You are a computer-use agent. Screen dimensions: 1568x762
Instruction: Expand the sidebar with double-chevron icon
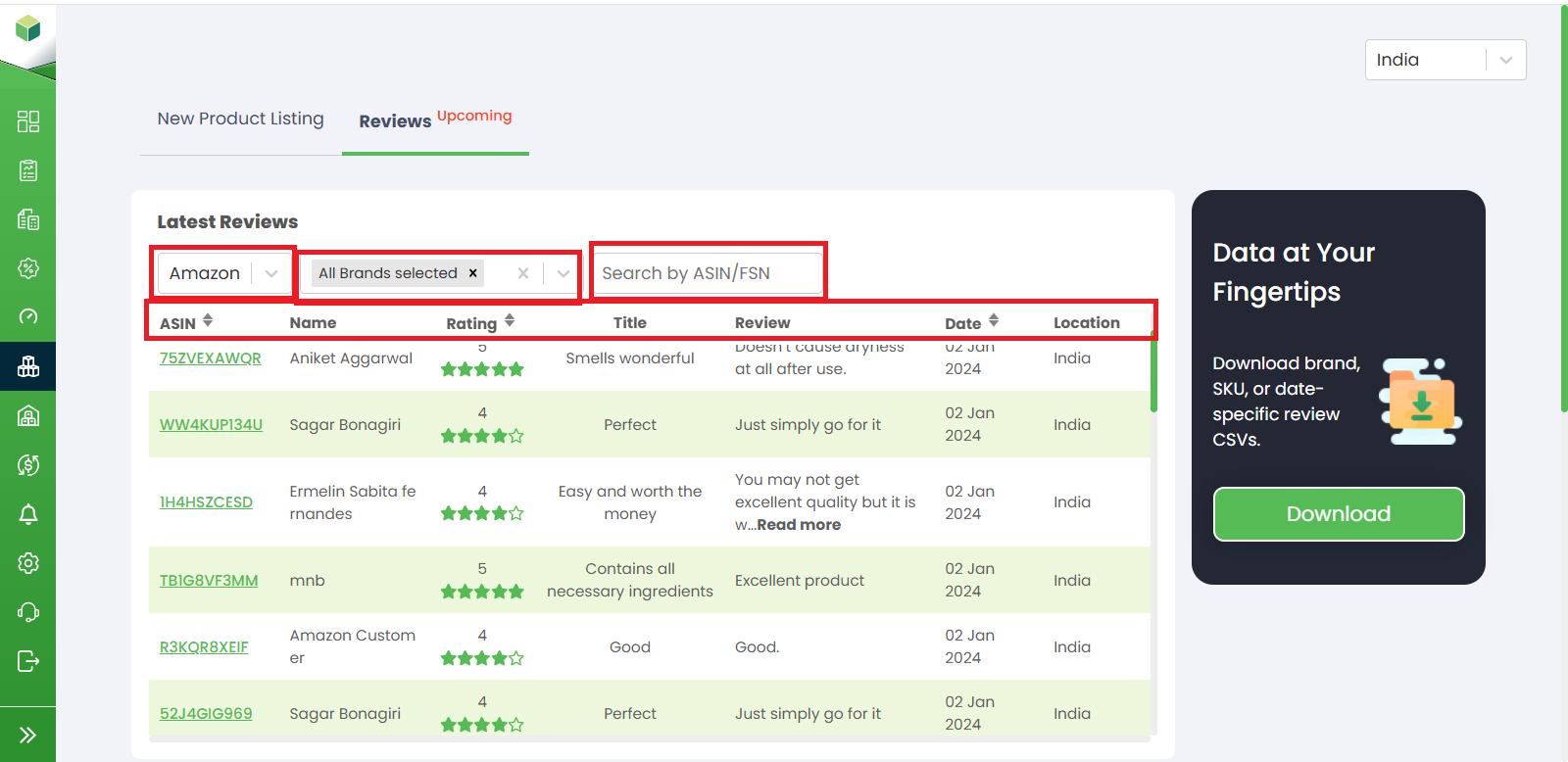pos(28,735)
